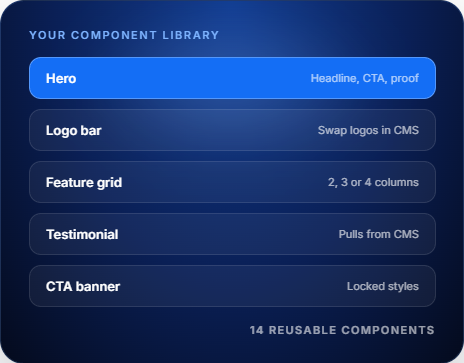The width and height of the screenshot is (464, 363).
Task: Click the '14 REUSABLE COMPONENTS' label
Action: [342, 330]
